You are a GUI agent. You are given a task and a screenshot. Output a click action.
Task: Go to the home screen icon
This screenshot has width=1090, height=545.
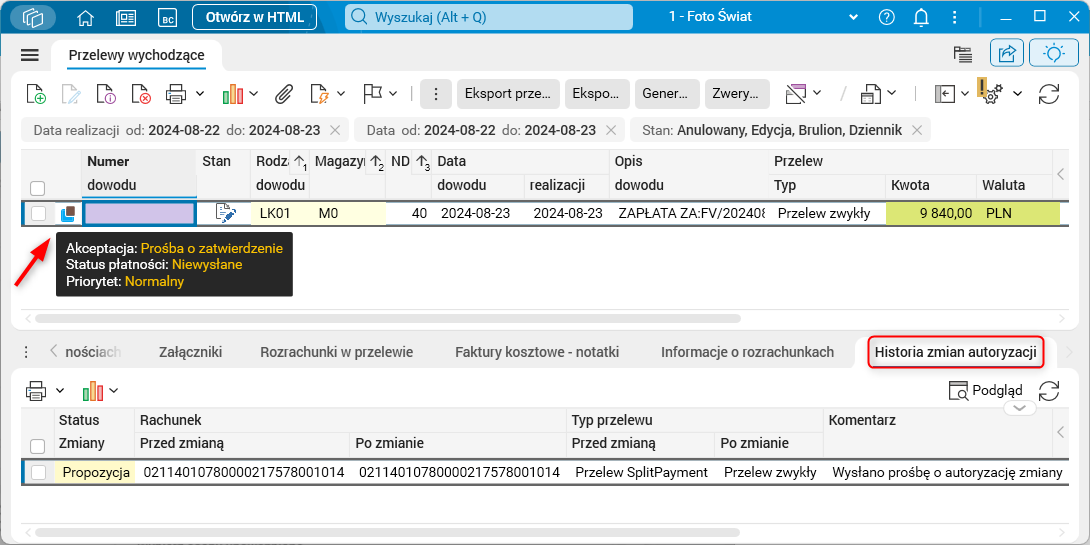pos(85,17)
